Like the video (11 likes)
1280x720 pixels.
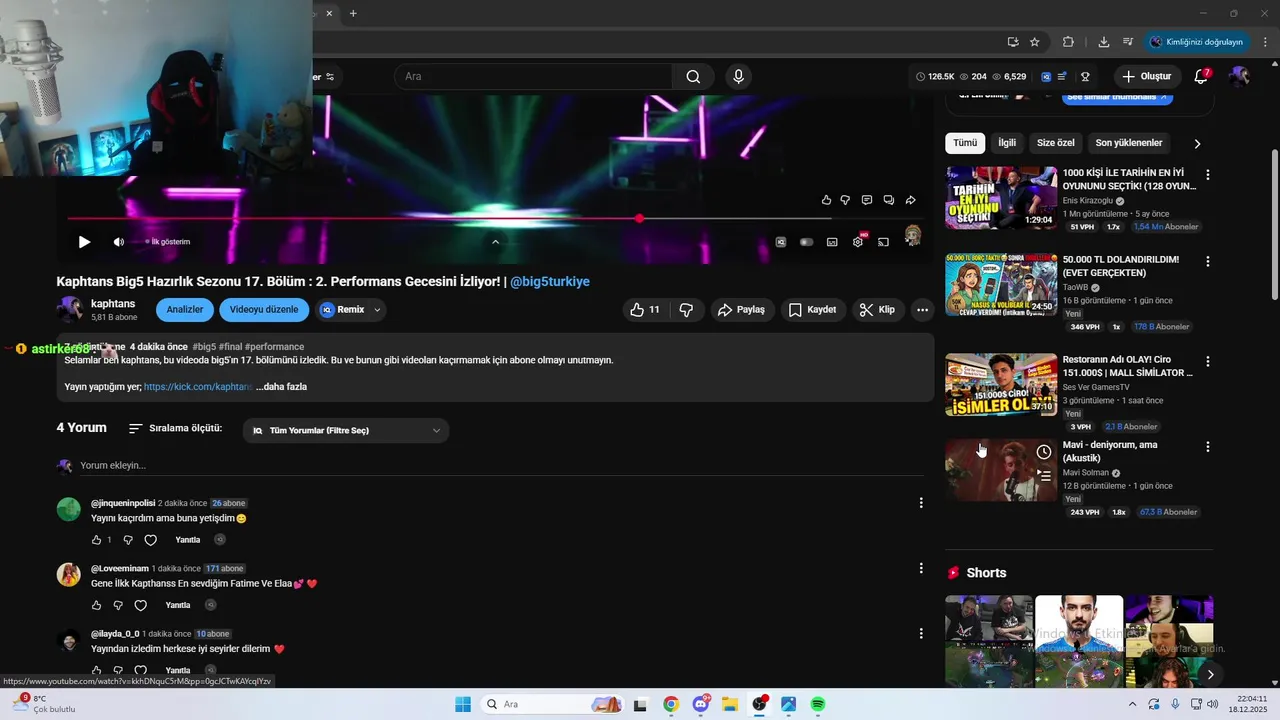645,310
